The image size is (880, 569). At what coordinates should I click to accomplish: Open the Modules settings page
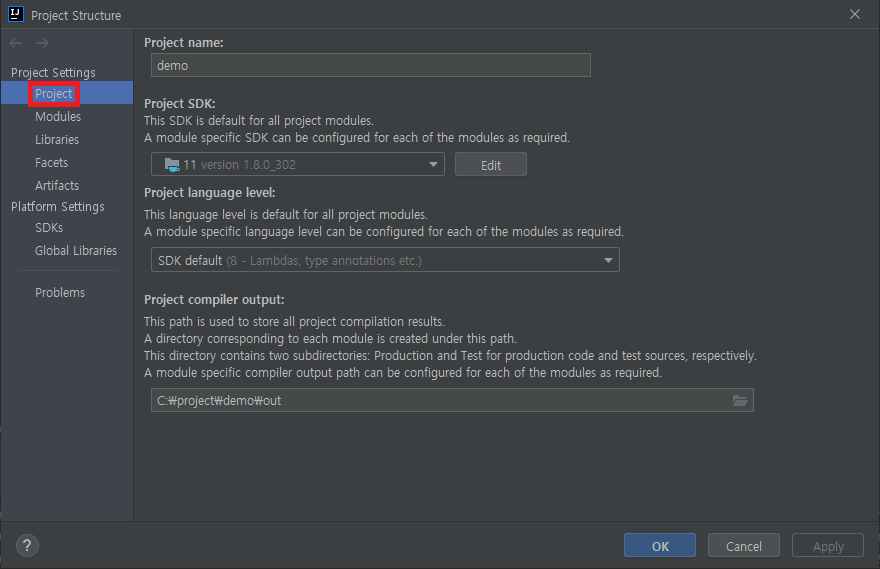tap(58, 117)
